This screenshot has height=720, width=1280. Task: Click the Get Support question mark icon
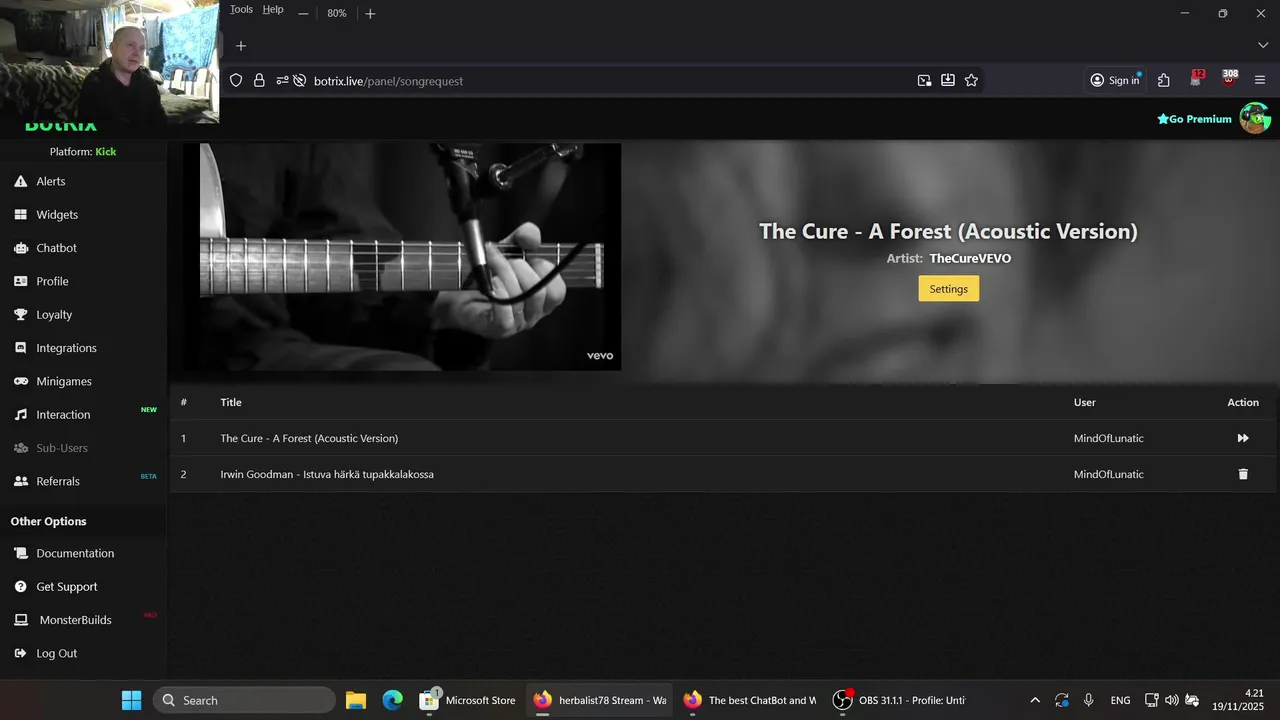(20, 586)
